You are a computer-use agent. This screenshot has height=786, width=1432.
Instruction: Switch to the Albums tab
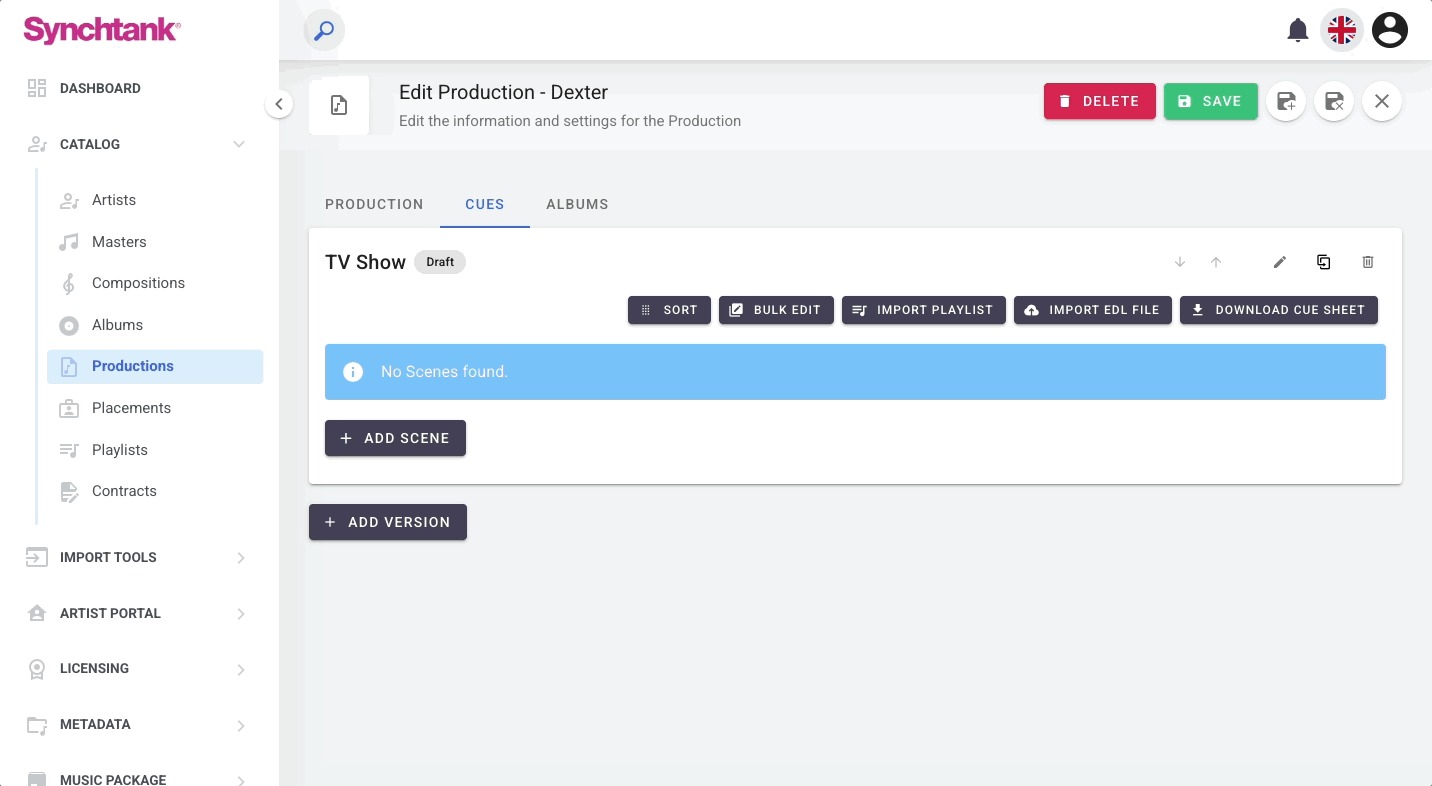pyautogui.click(x=577, y=204)
